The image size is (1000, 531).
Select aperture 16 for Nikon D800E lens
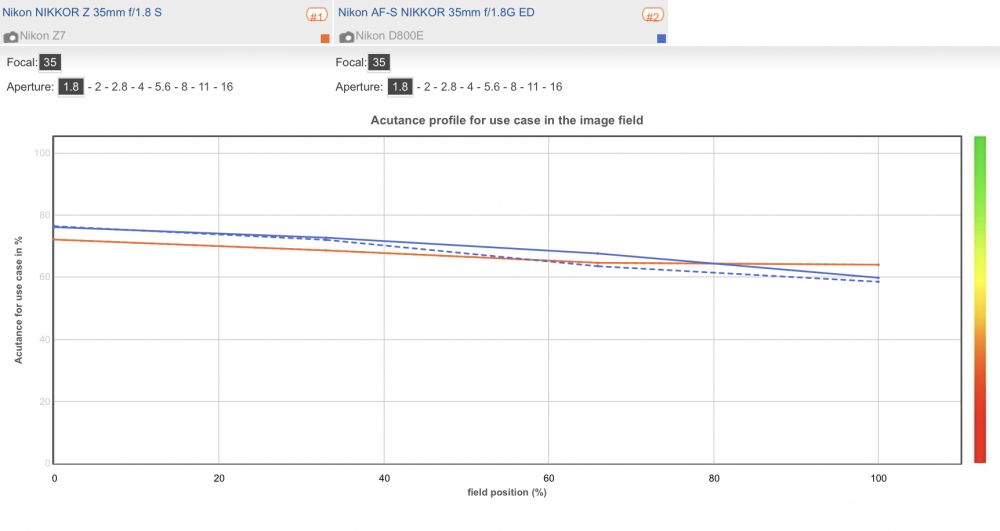(555, 87)
